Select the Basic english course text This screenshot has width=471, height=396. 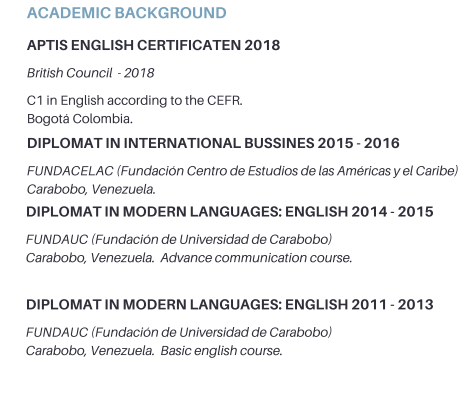click(x=222, y=351)
